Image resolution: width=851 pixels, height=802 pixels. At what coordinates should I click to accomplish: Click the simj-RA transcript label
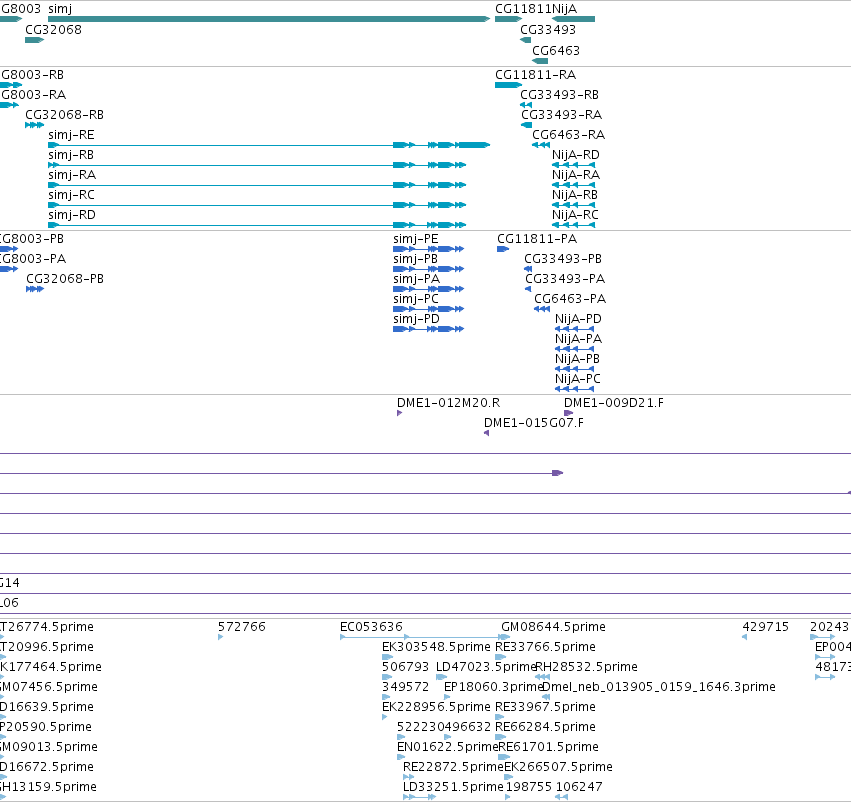pyautogui.click(x=72, y=175)
